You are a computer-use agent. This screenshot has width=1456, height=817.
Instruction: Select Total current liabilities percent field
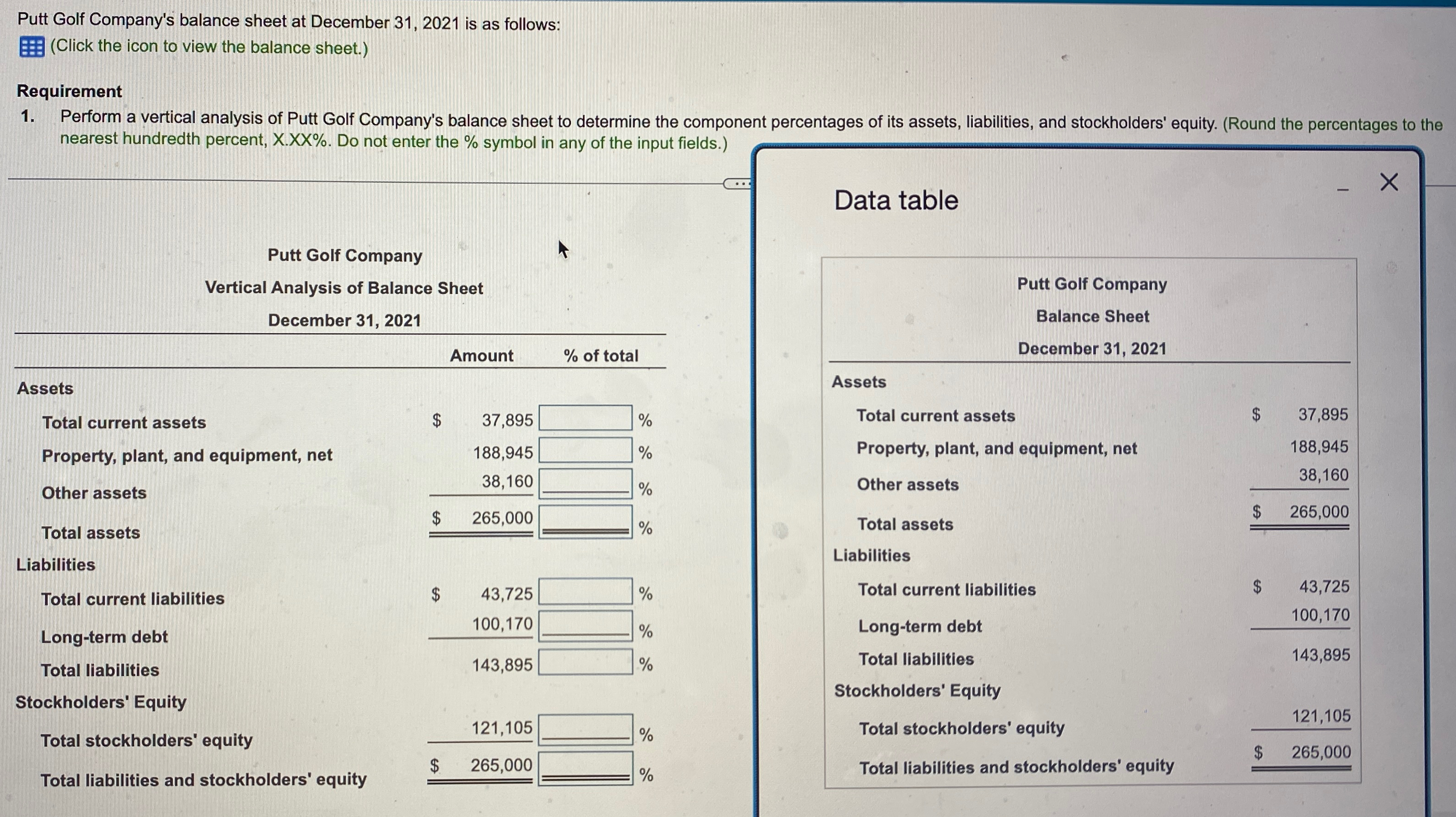[585, 592]
